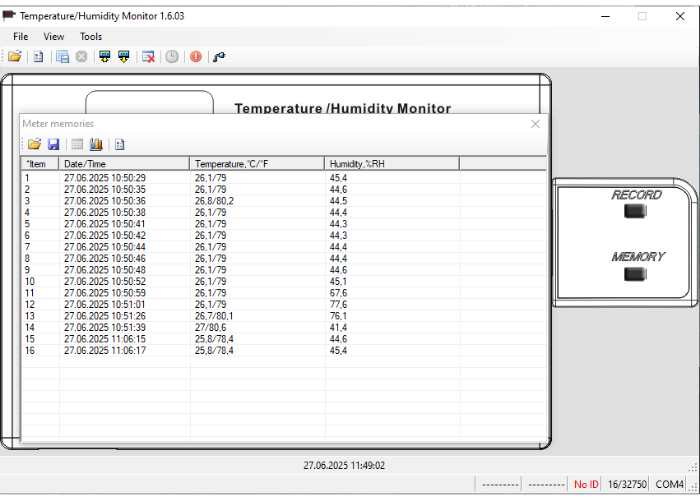Select row 11 with humidity 67,6

[x=283, y=293]
